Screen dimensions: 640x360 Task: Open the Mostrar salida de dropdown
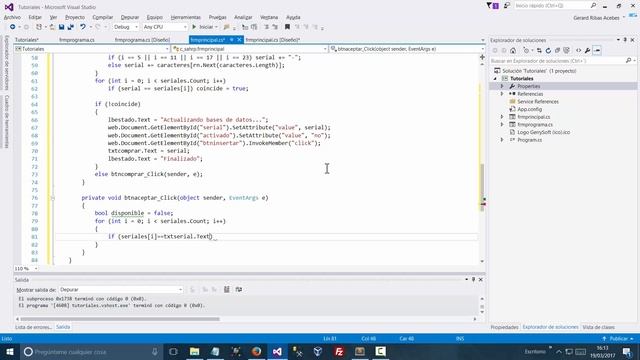tap(121, 289)
